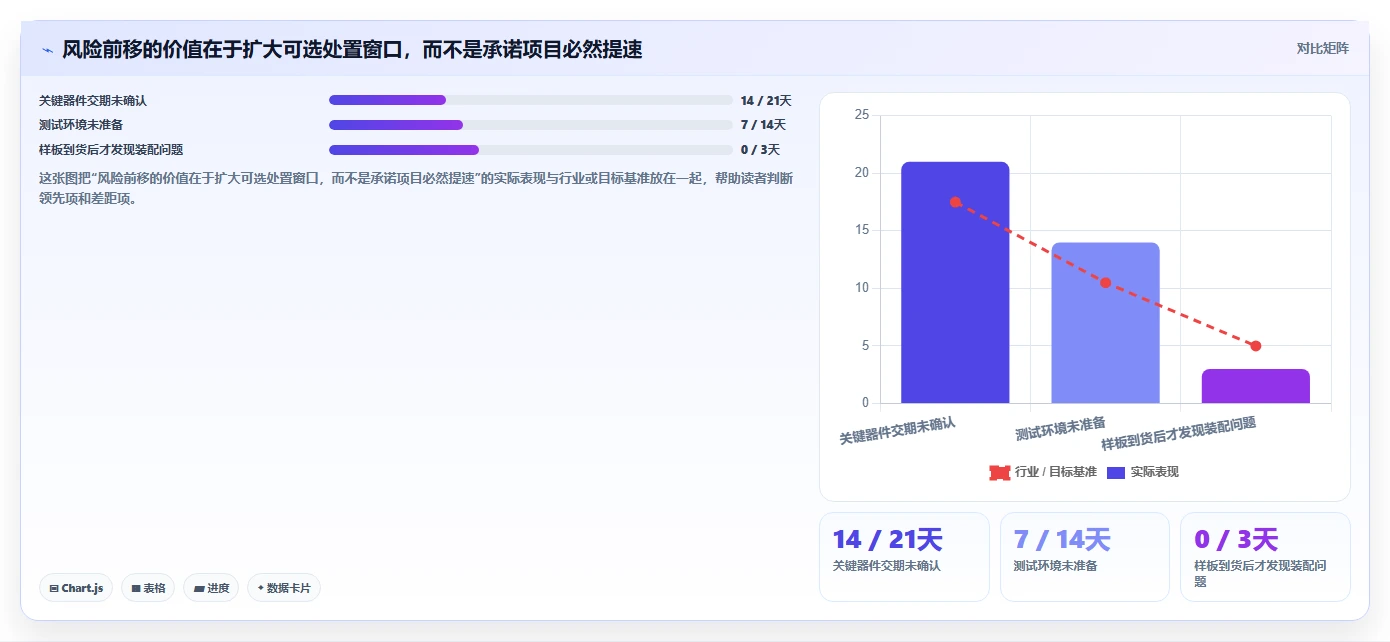
Task: Click the 测试环境未准备 progress row label
Action: (81, 125)
